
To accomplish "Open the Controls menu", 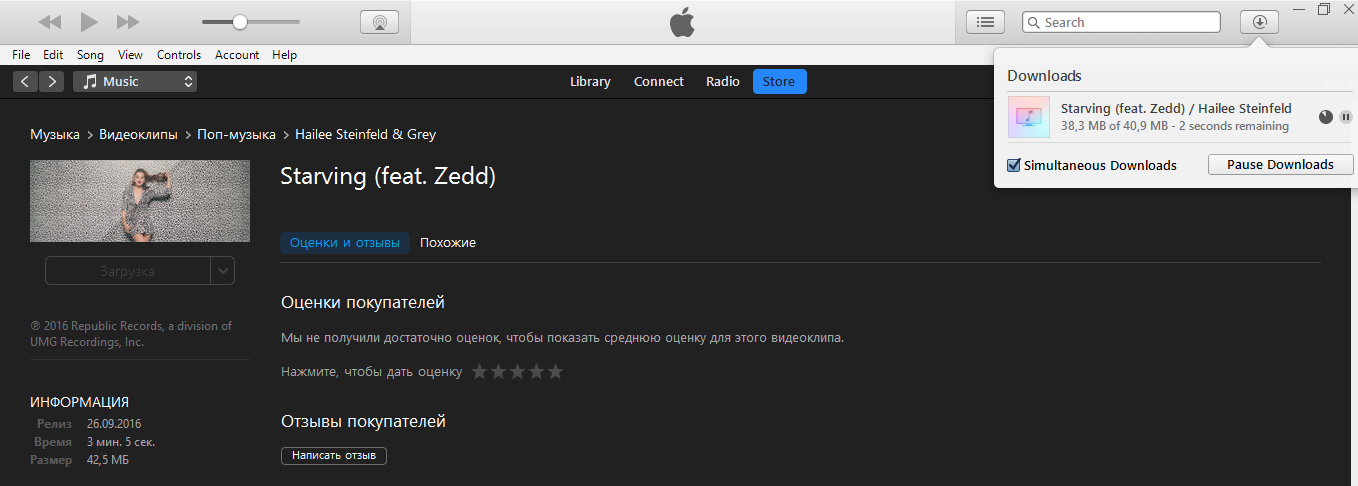I will (179, 55).
